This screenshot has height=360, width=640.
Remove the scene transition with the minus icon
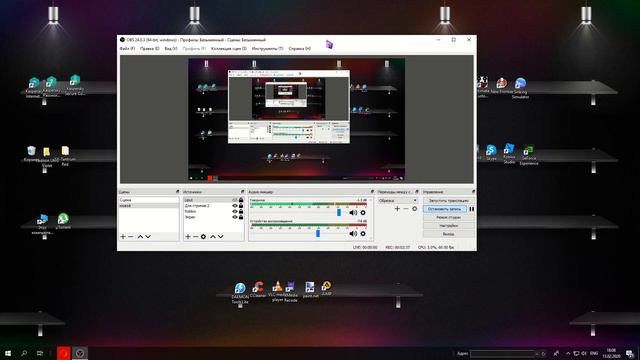click(x=406, y=209)
